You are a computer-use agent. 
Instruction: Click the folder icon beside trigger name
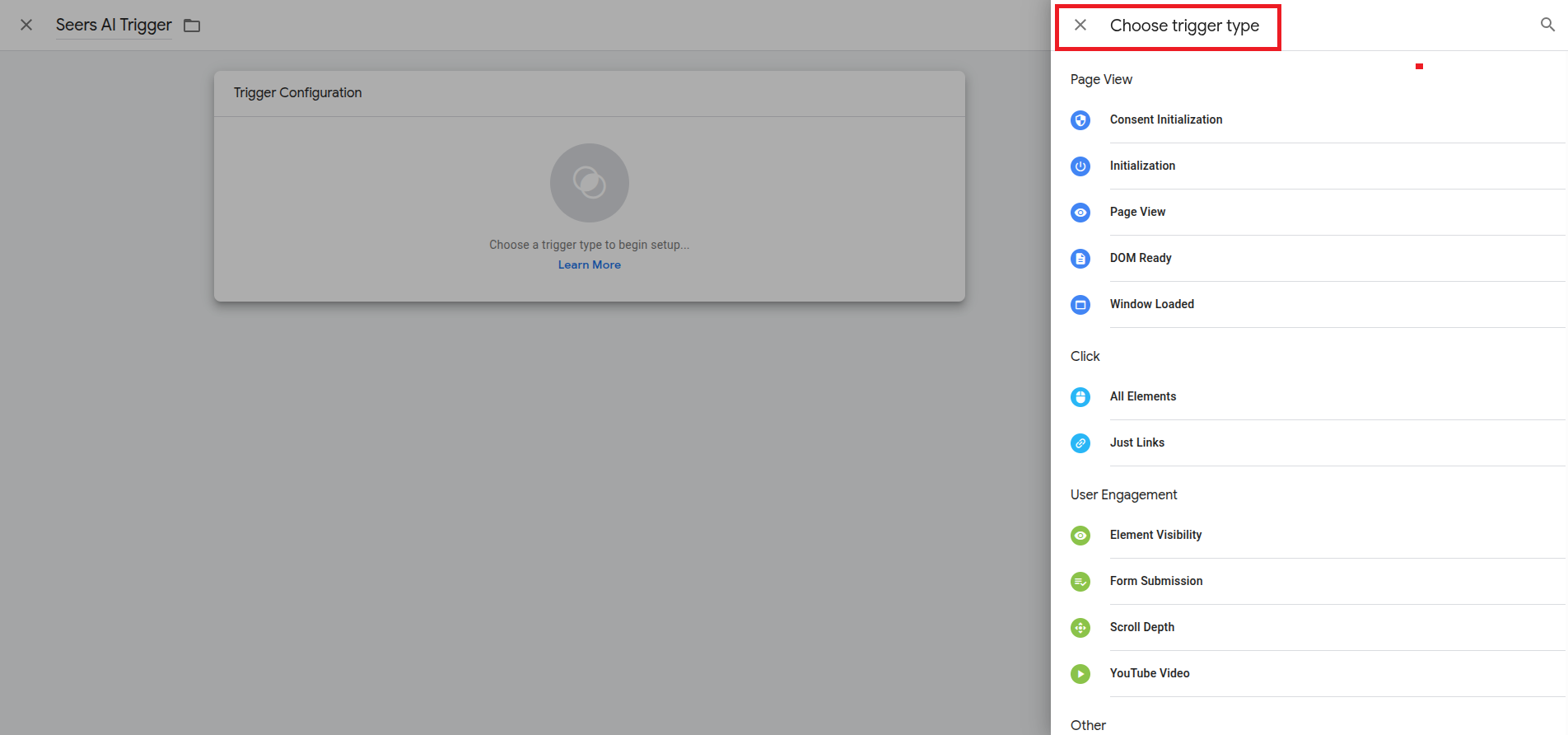(192, 26)
